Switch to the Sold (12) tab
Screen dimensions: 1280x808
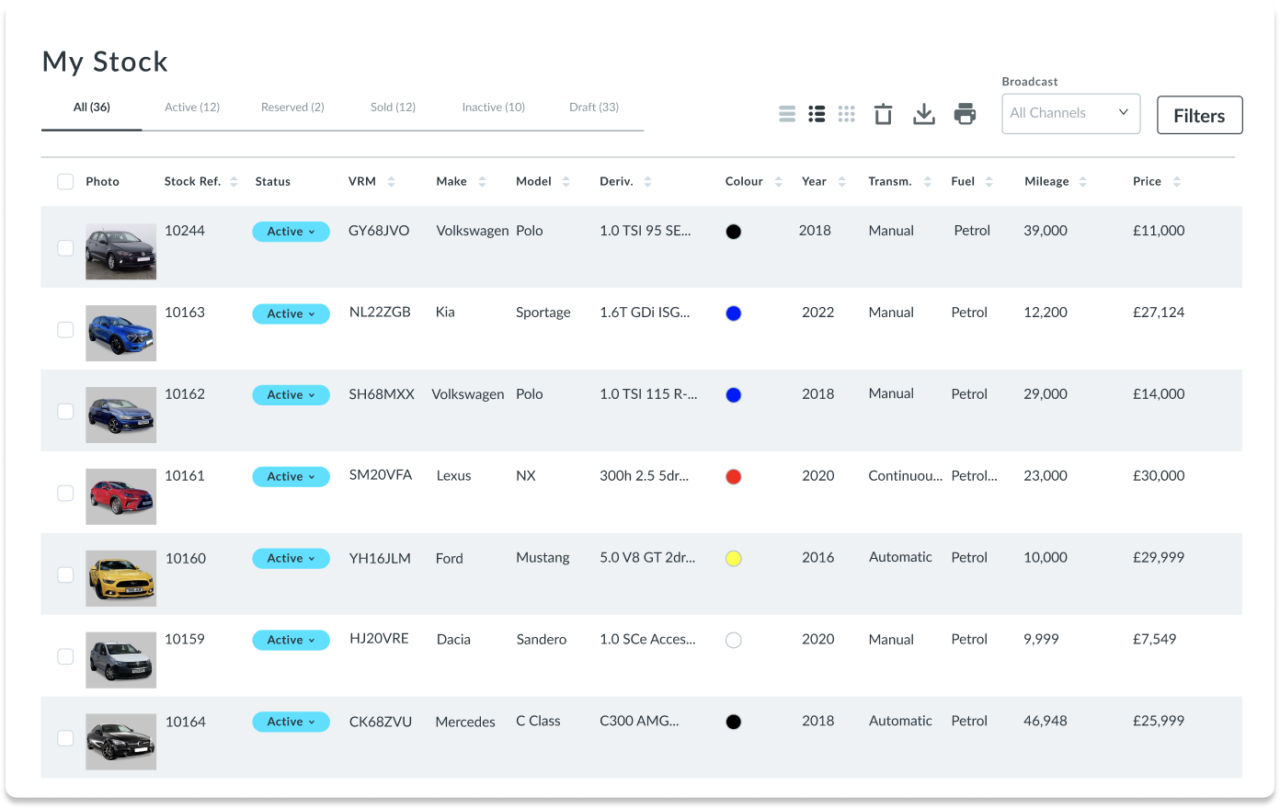pyautogui.click(x=392, y=107)
